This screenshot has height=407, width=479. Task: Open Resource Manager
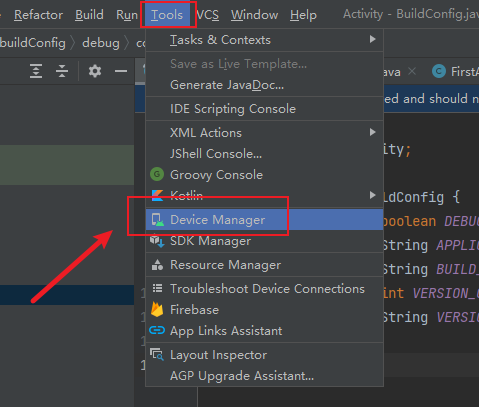[264, 265]
